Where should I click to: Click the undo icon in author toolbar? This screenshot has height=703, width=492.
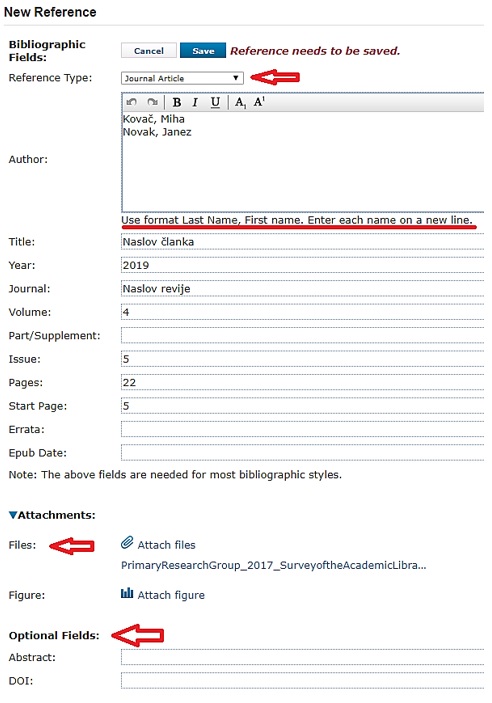(131, 102)
